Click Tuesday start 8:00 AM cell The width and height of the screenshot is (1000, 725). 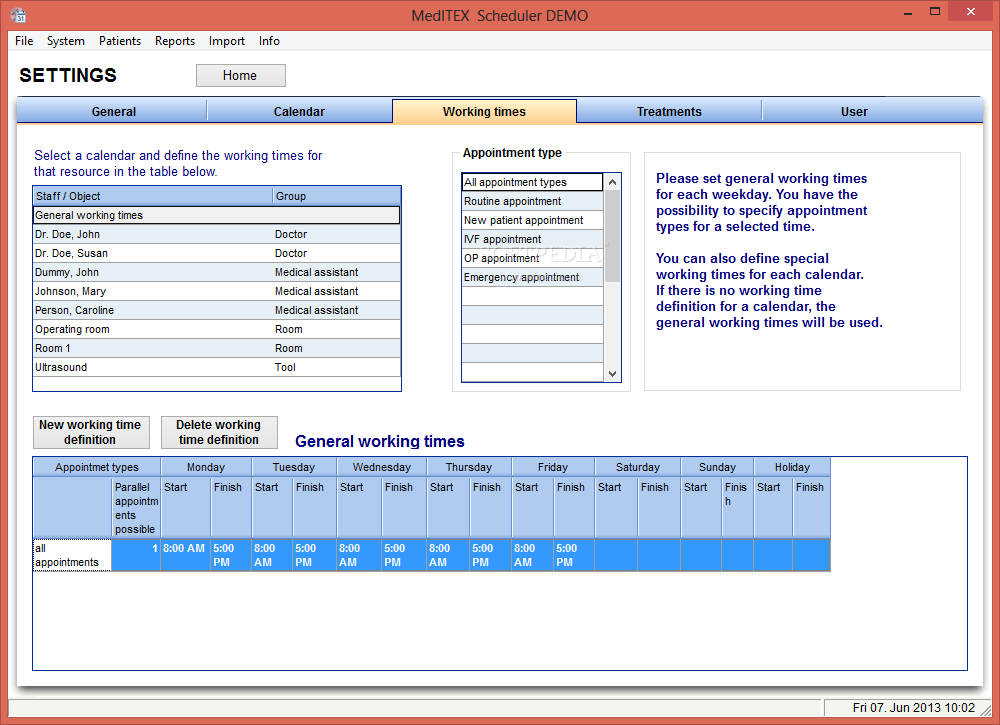(272, 555)
